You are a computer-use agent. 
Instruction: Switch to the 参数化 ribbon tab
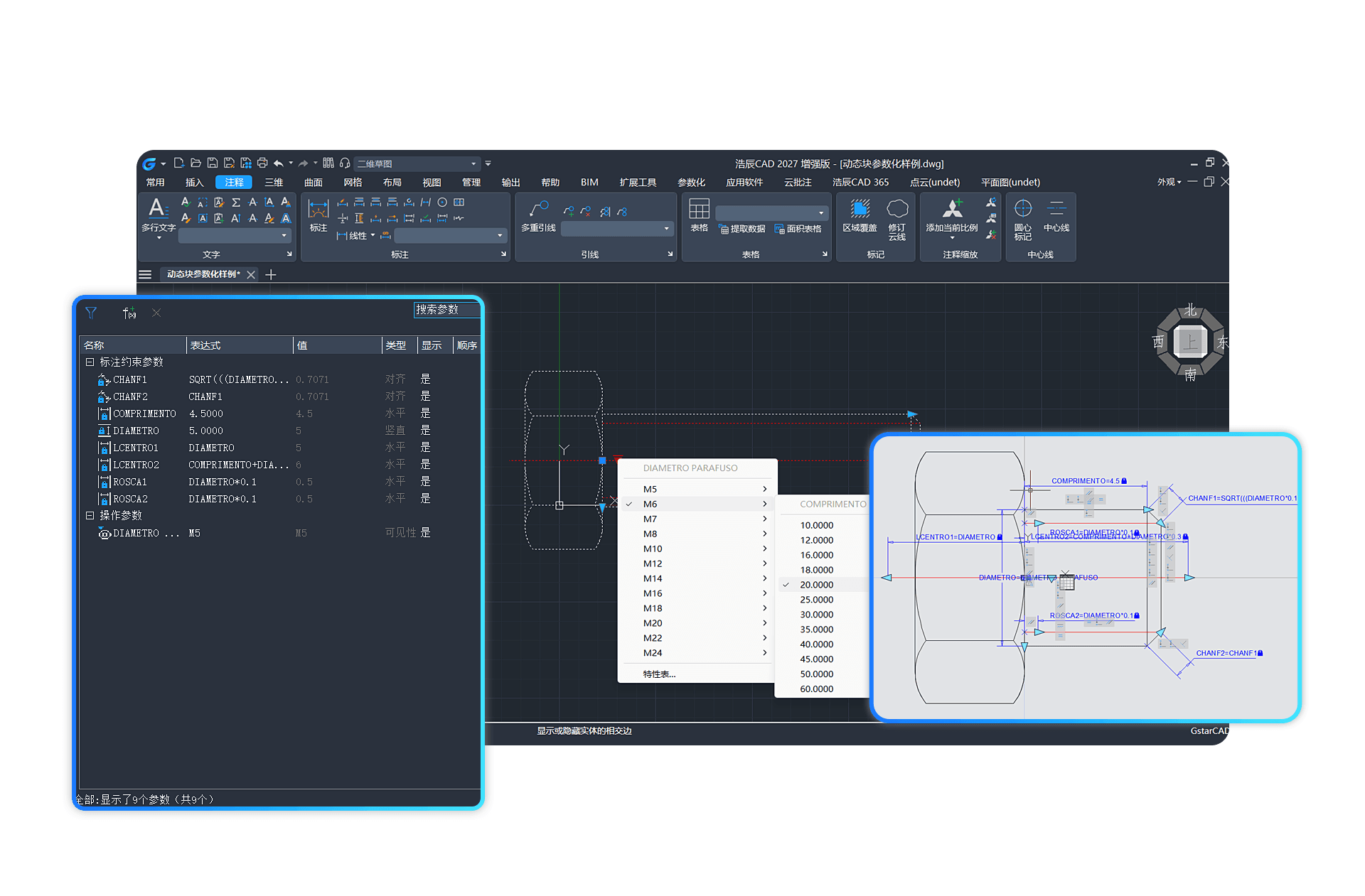[691, 182]
